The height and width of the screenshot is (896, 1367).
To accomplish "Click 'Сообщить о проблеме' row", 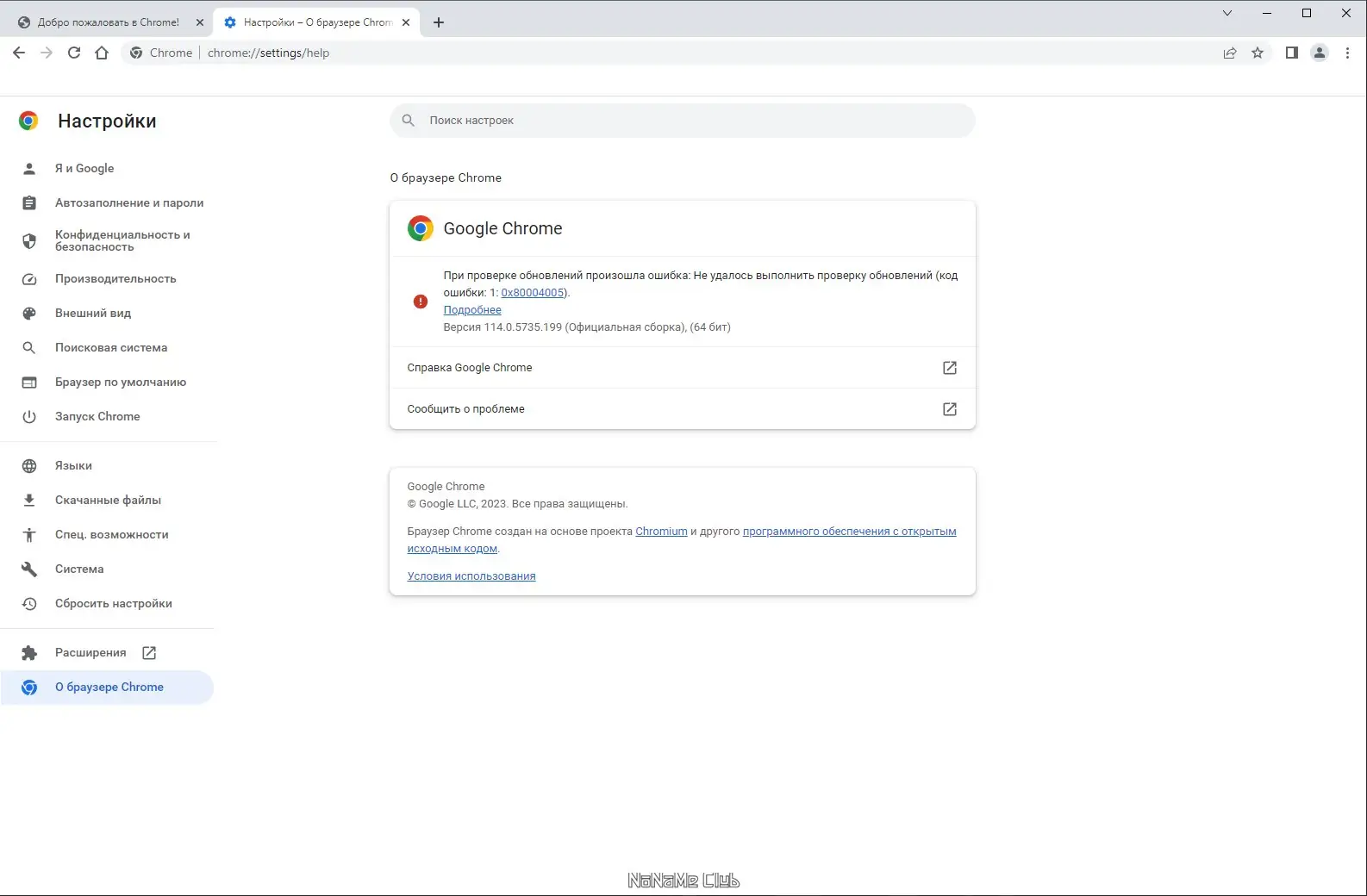I will pos(683,409).
